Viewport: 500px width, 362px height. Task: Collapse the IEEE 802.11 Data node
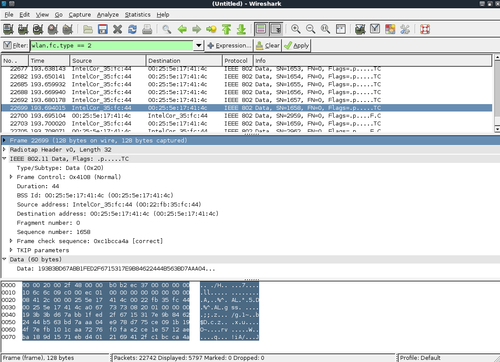point(4,159)
